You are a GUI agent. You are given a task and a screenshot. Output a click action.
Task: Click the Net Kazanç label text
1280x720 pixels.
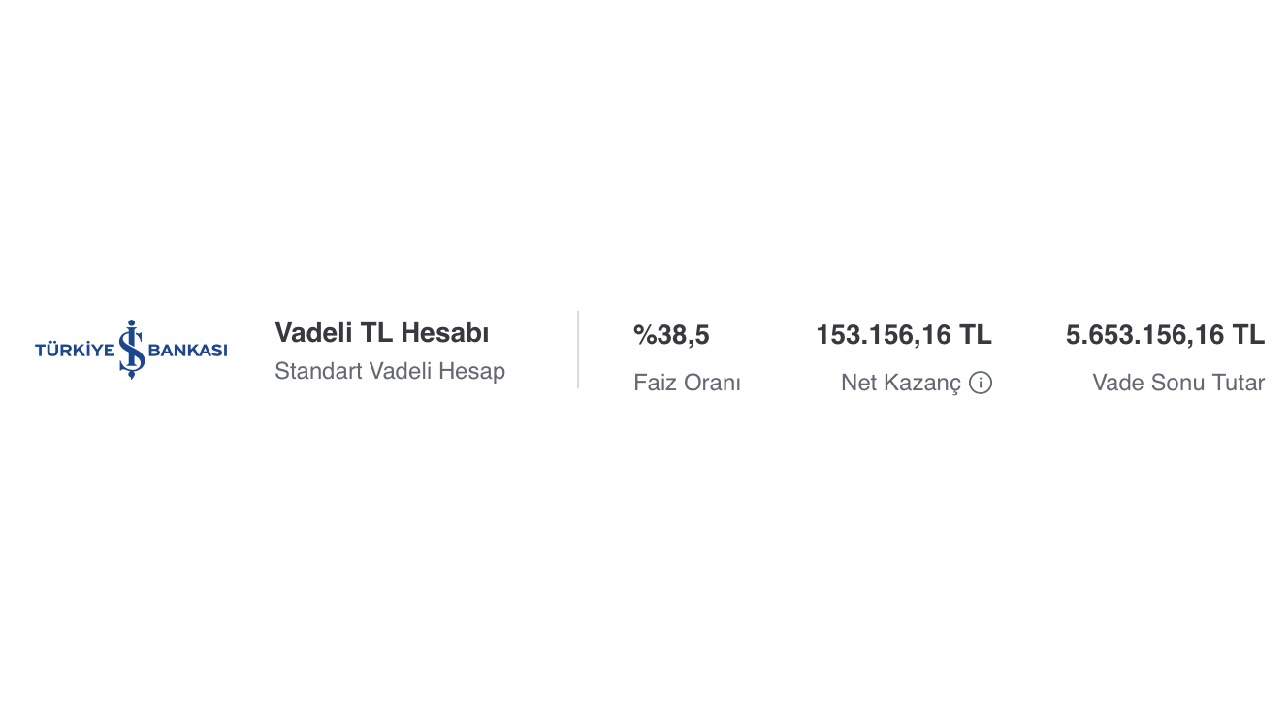pos(901,382)
